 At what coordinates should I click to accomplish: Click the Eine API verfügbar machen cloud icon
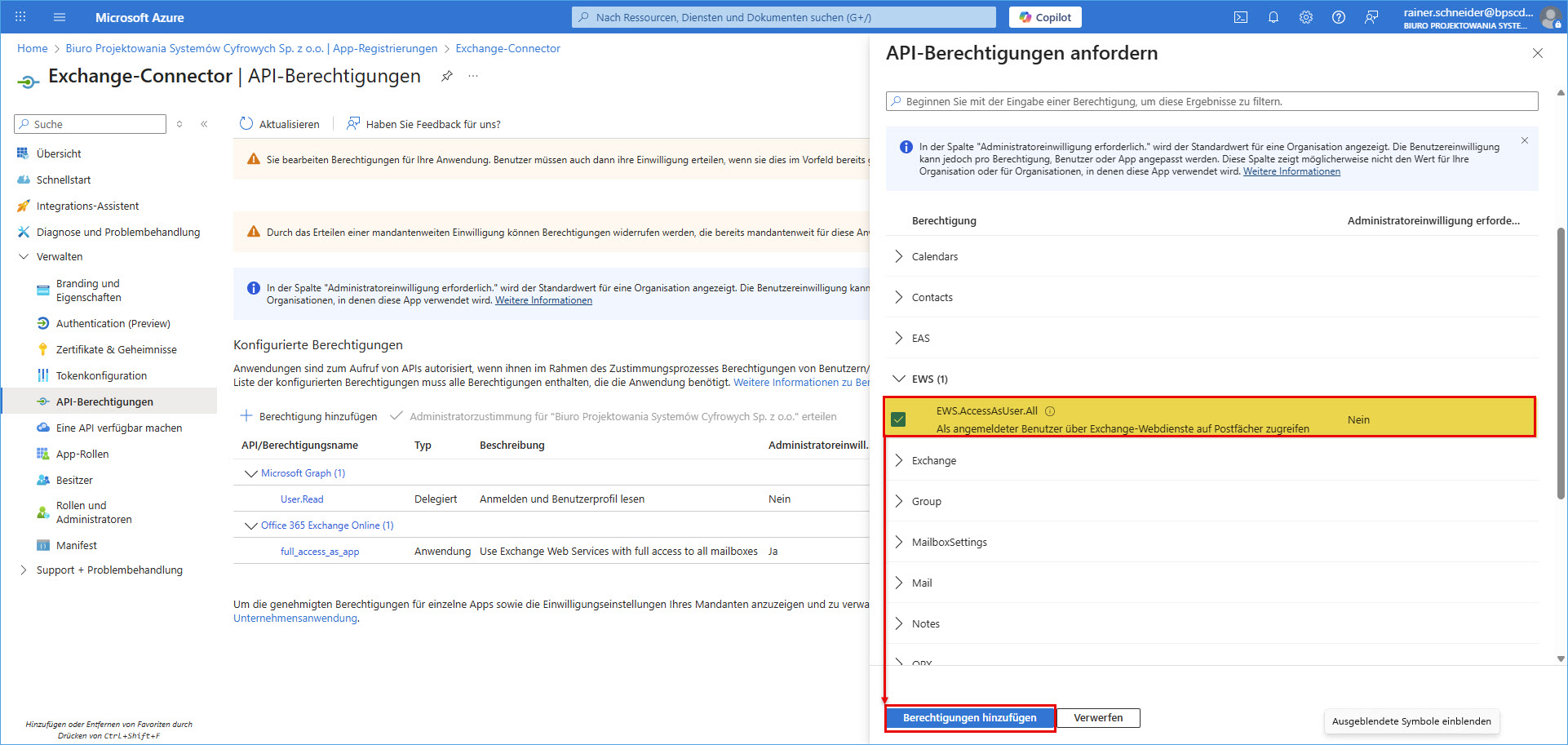[43, 428]
